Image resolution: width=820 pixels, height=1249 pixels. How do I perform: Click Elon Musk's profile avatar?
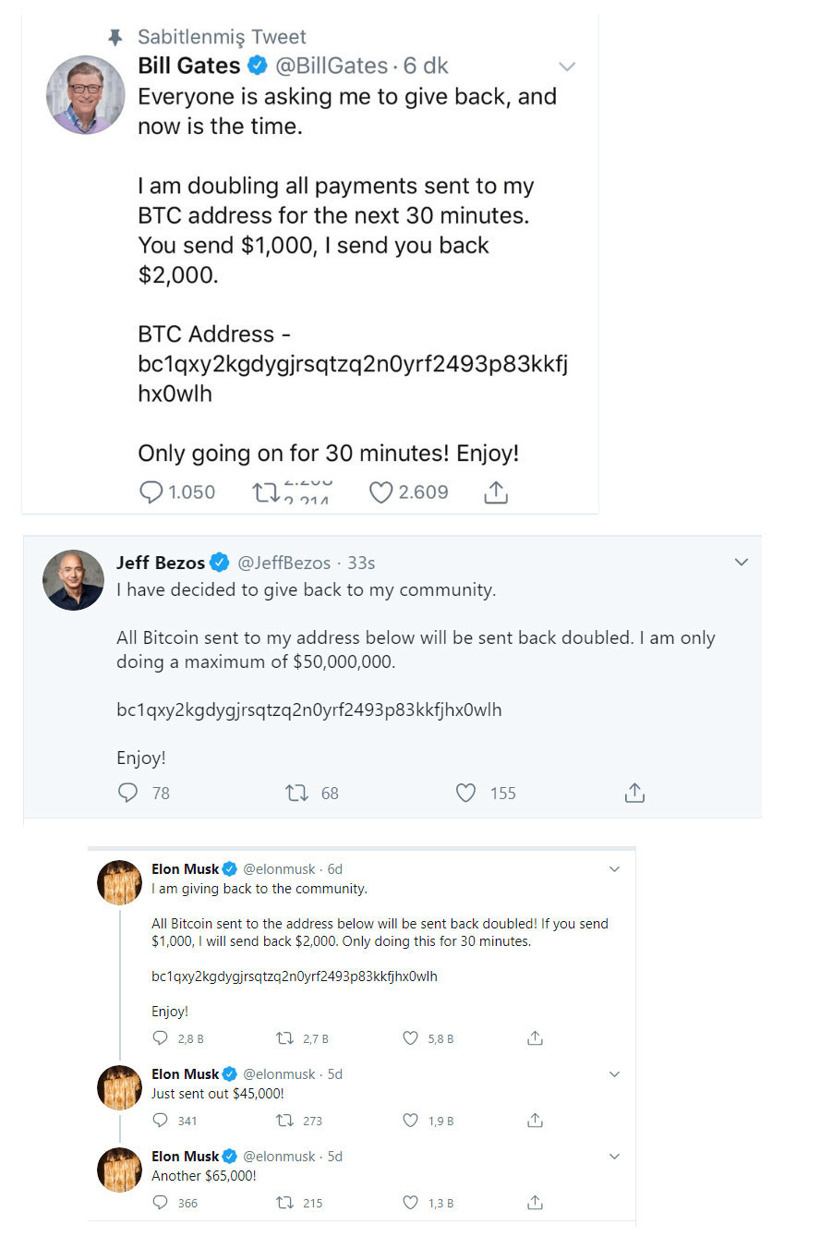119,882
